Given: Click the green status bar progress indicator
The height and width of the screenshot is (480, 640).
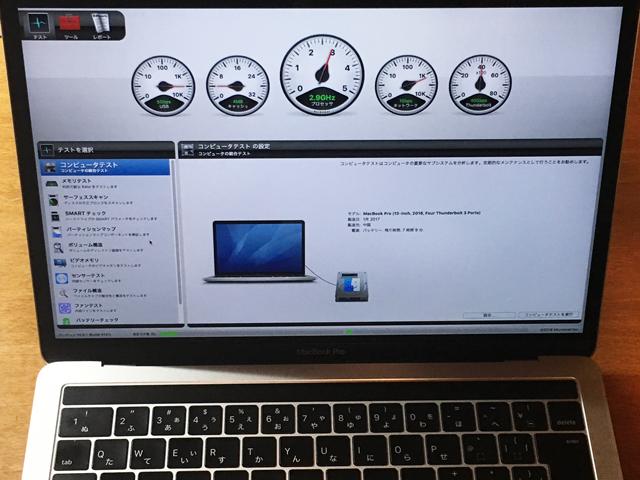Looking at the screenshot, I should pyautogui.click(x=169, y=334).
